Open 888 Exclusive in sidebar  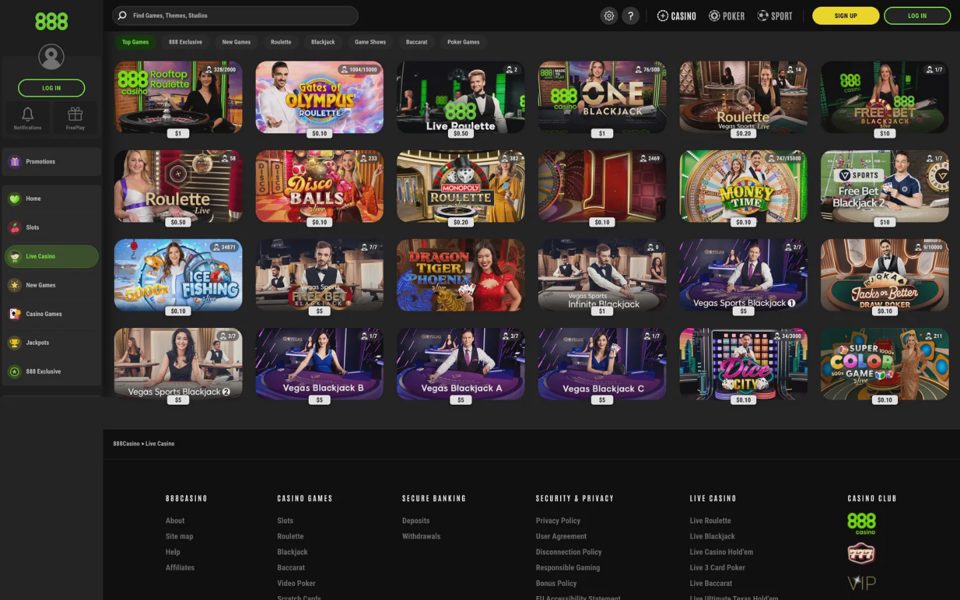click(51, 371)
